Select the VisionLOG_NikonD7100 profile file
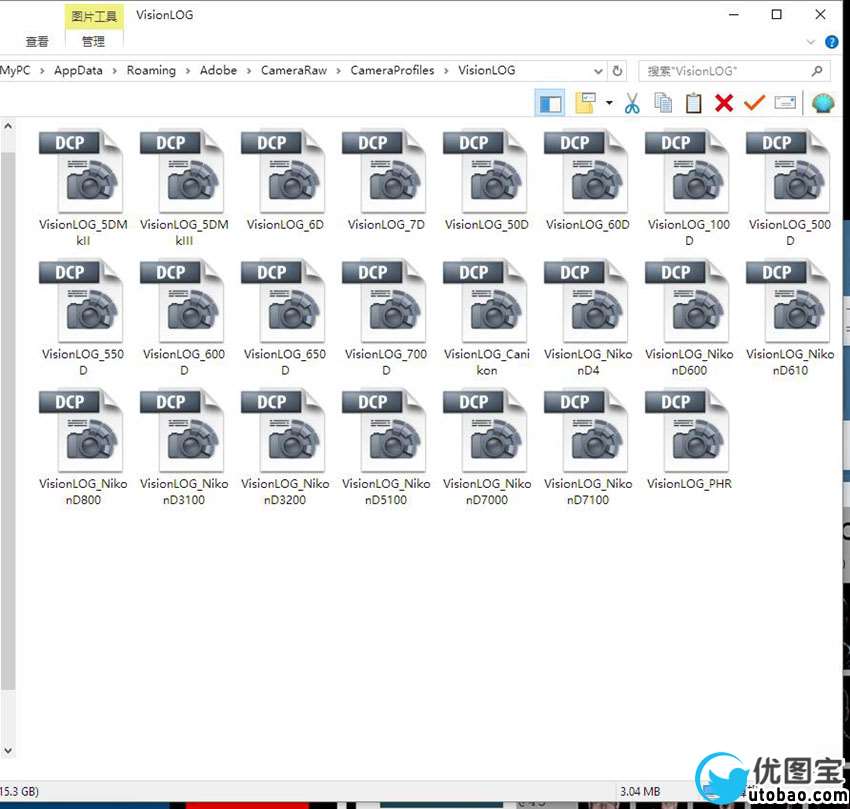 [588, 447]
